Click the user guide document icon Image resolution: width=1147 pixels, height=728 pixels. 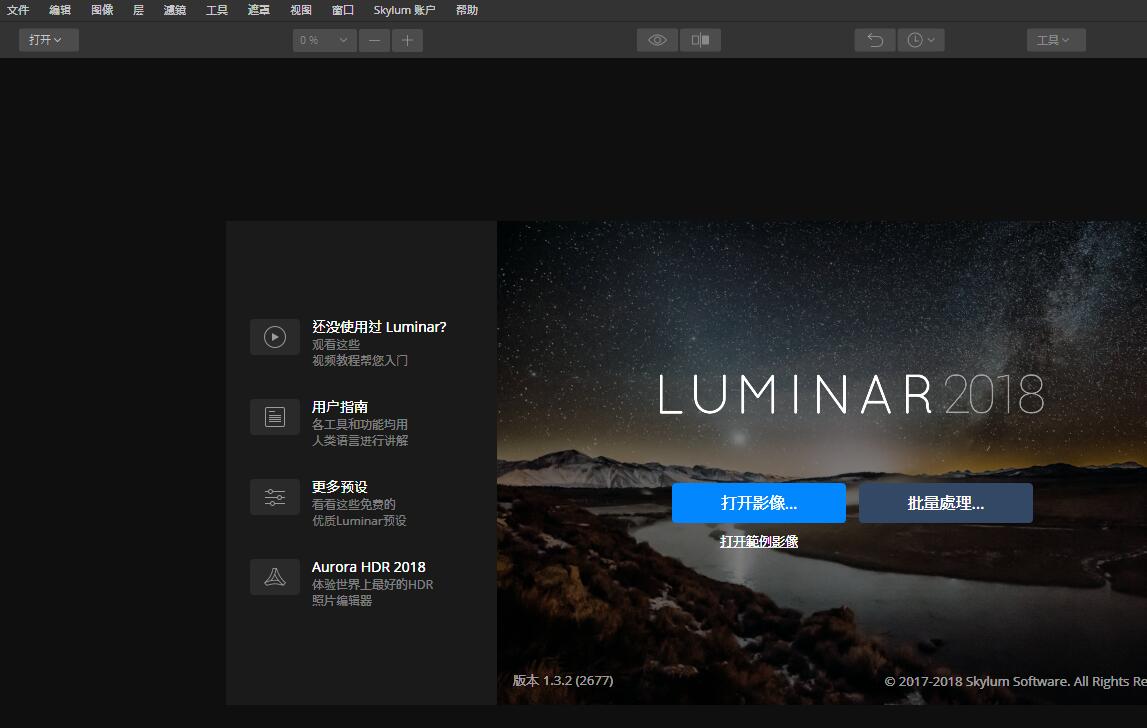pyautogui.click(x=275, y=417)
